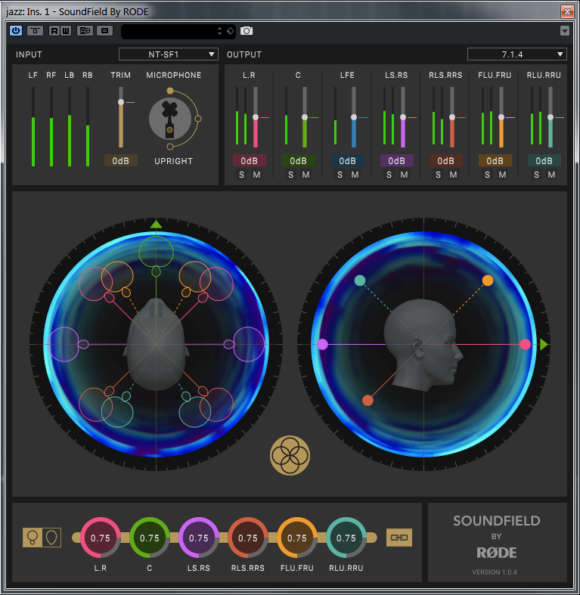Click the RLS.RRS 0dB gain value
580x595 pixels.
tap(446, 161)
